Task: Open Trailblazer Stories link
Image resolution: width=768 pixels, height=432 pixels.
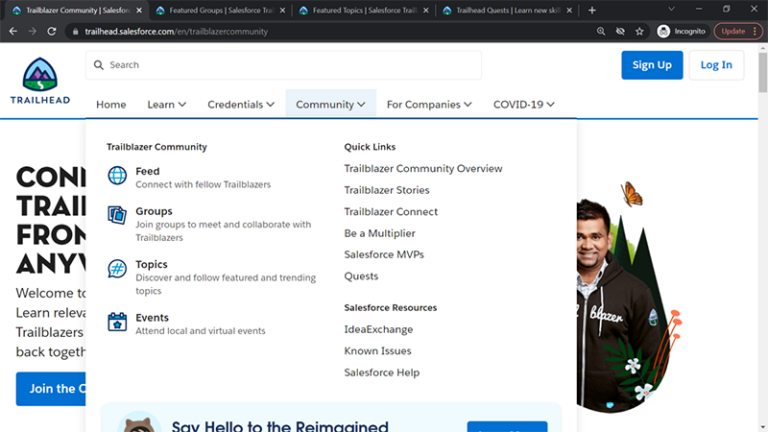Action: coord(386,190)
